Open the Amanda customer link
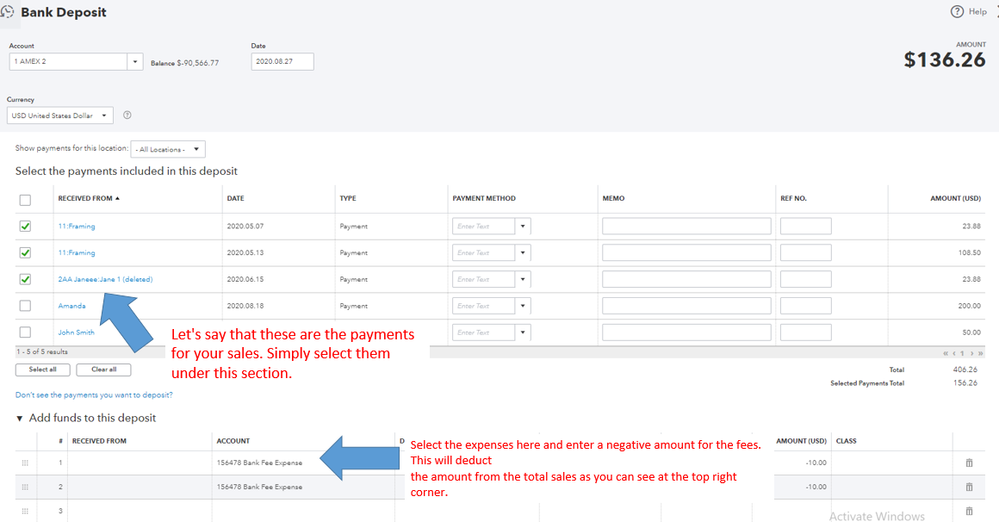Screen dimensions: 999x522 click(x=71, y=306)
